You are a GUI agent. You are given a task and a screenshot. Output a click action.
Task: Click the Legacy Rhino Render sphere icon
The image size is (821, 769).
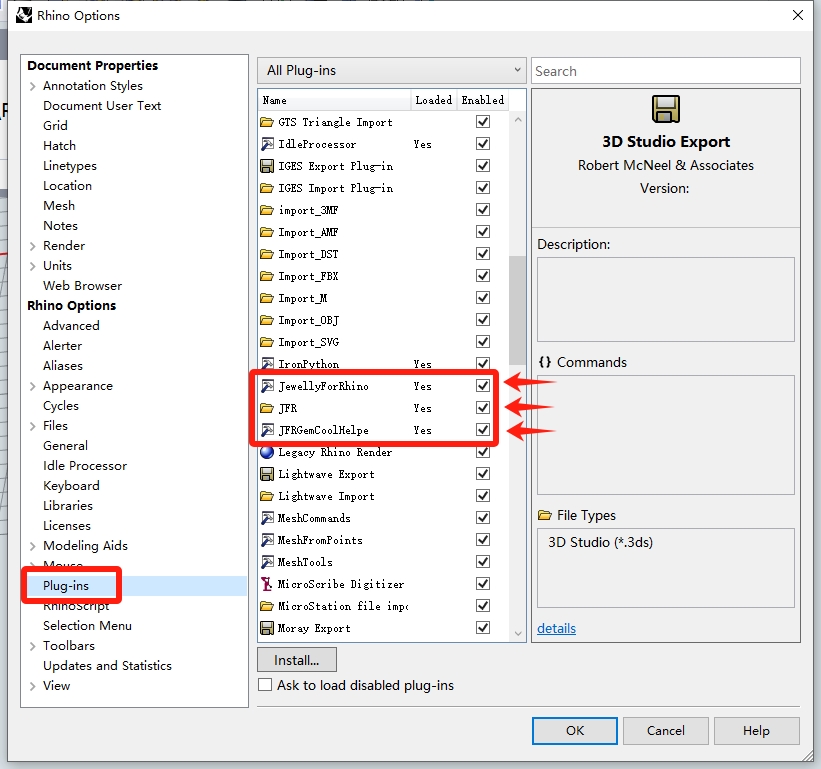(267, 452)
